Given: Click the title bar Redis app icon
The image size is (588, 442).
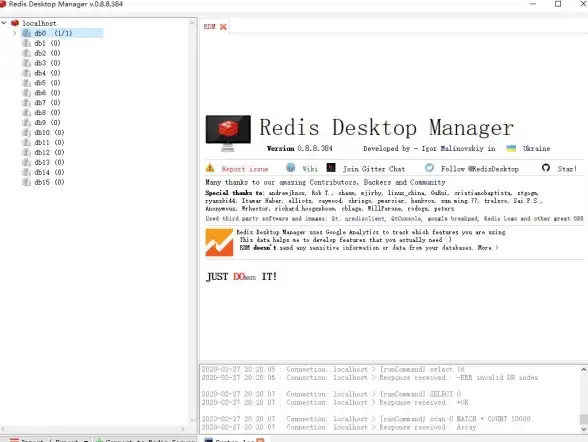Looking at the screenshot, I should click(3, 4).
